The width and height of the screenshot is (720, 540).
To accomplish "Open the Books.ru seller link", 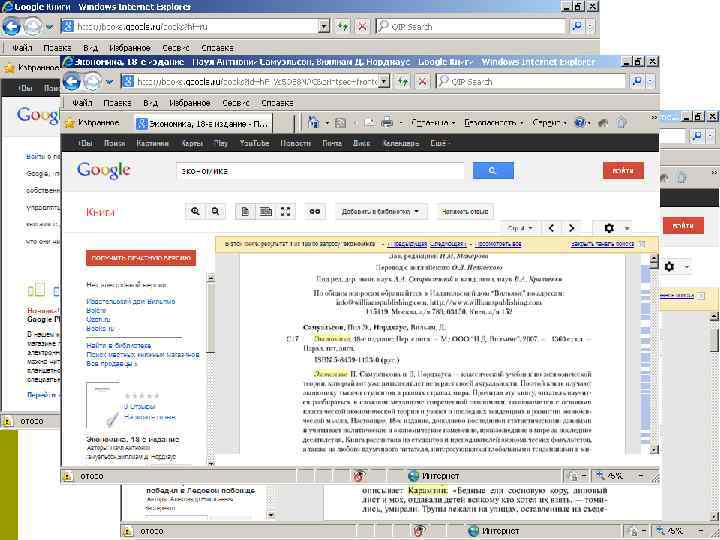I will (100, 328).
